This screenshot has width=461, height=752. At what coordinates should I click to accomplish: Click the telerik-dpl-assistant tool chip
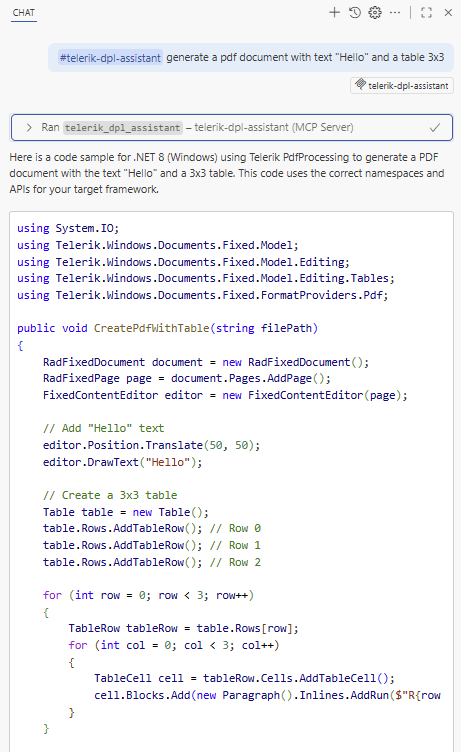click(x=402, y=85)
